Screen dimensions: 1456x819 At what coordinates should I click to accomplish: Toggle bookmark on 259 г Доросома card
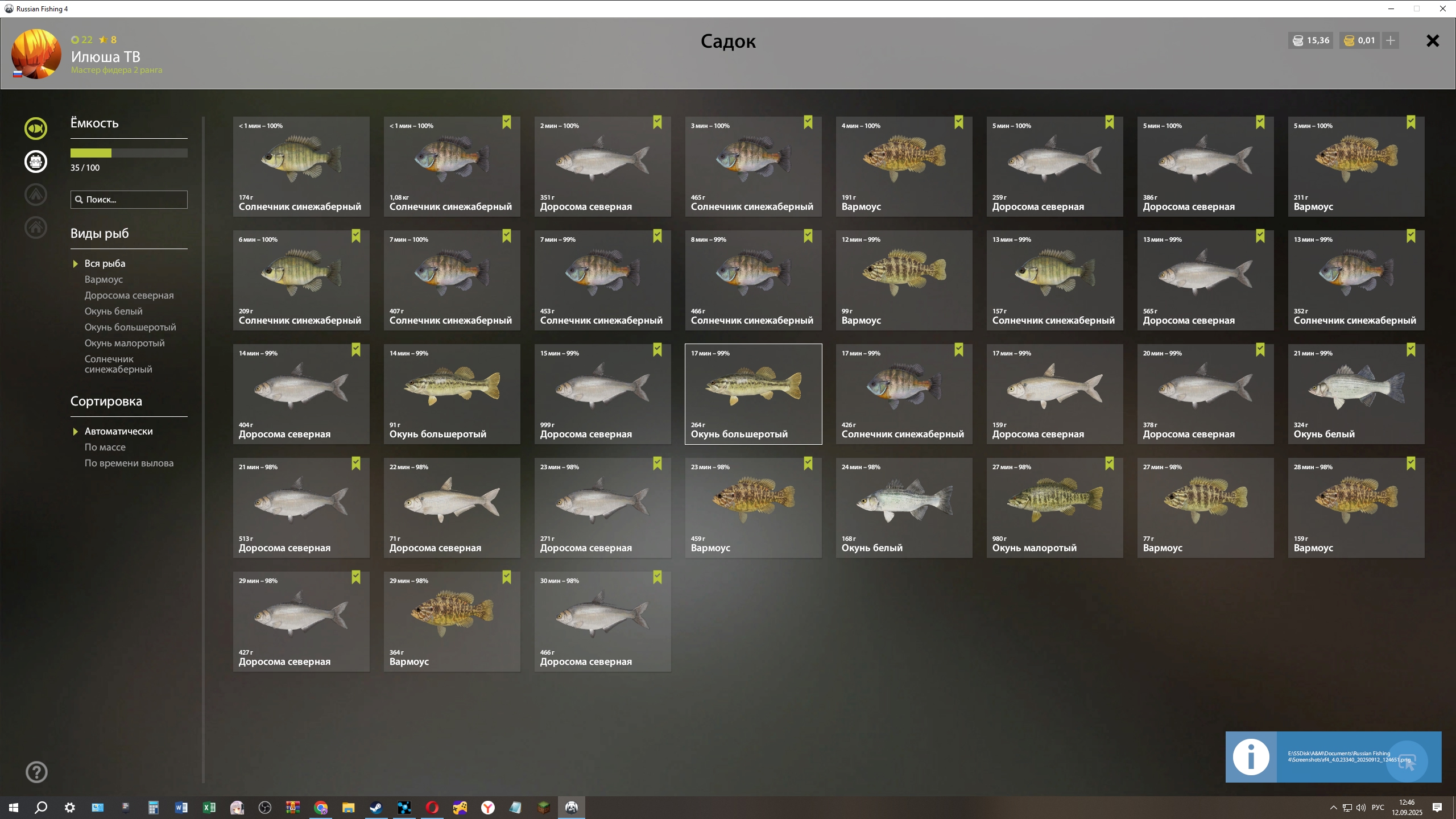click(x=1109, y=123)
